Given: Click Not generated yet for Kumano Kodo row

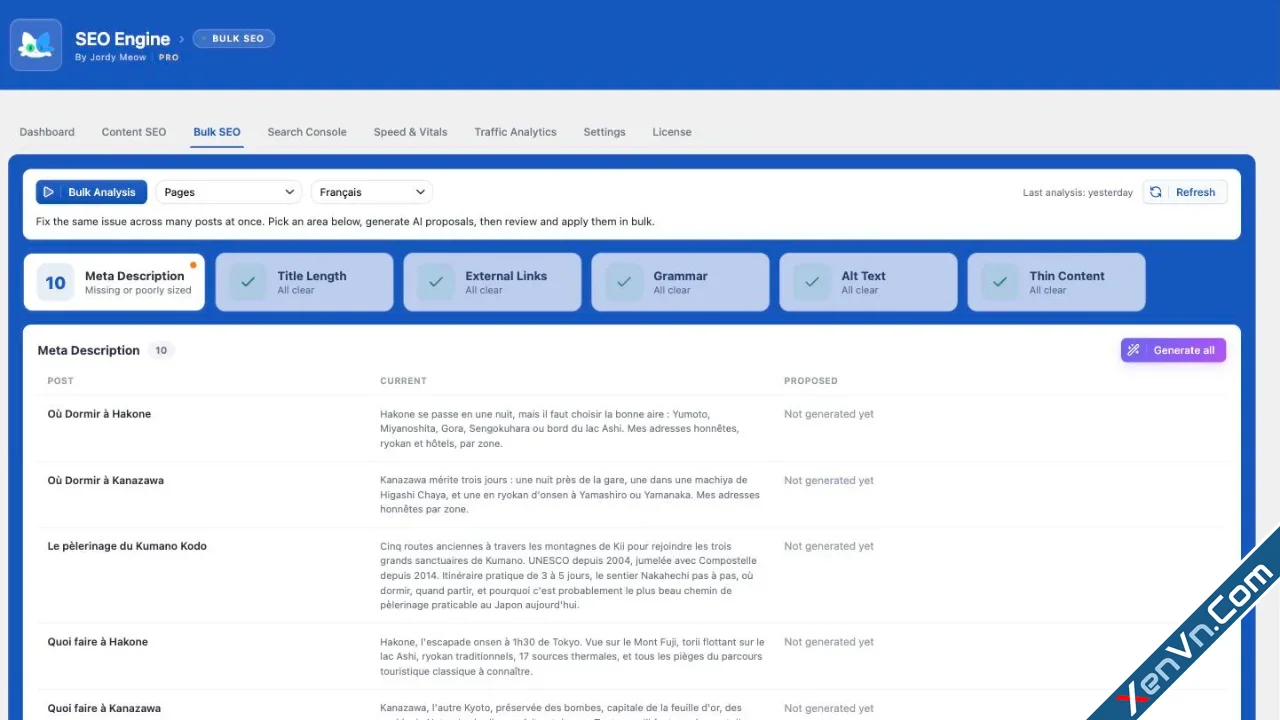Looking at the screenshot, I should [x=829, y=546].
